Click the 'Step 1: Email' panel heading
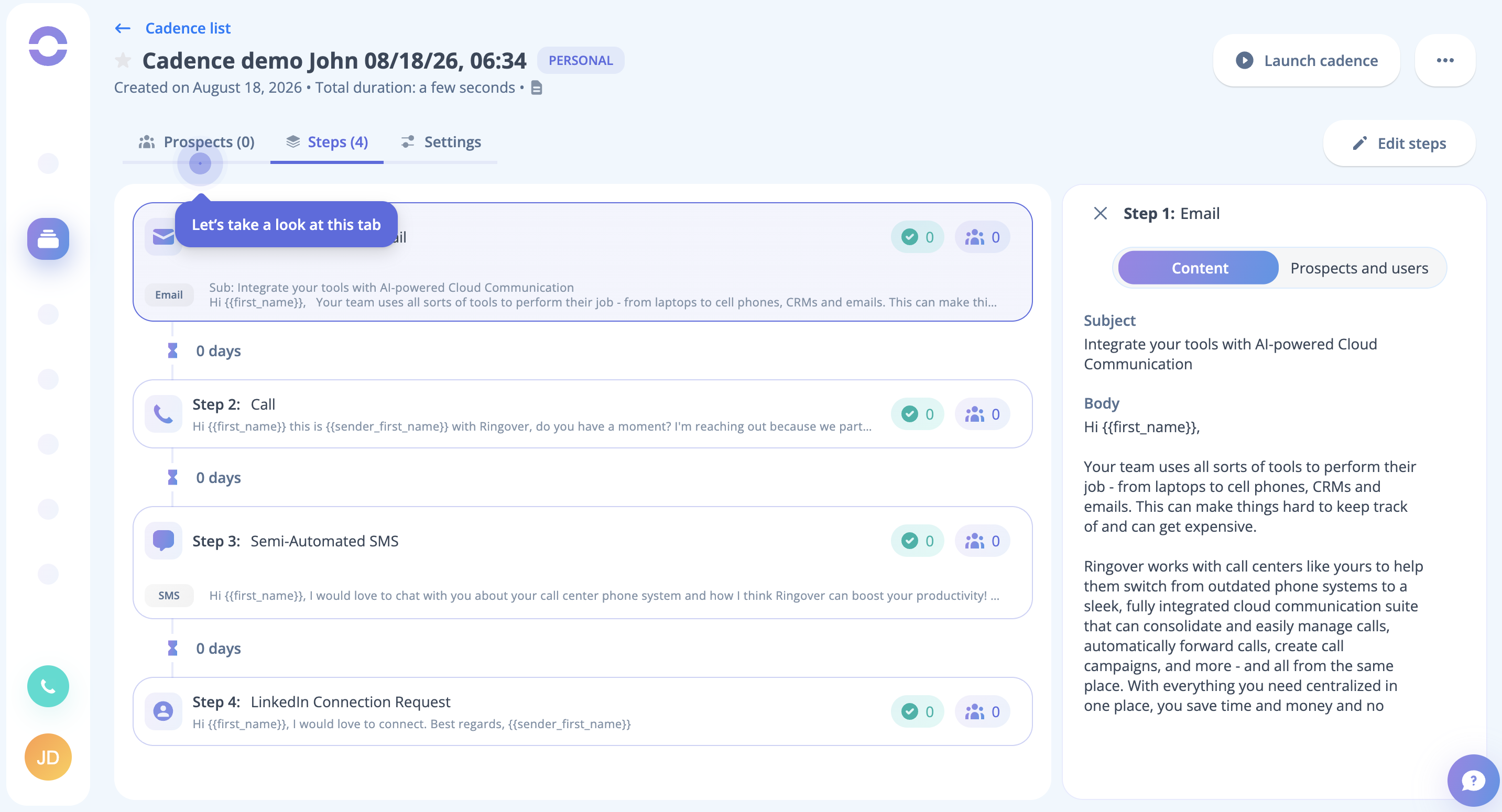Image resolution: width=1502 pixels, height=812 pixels. pyautogui.click(x=1171, y=213)
